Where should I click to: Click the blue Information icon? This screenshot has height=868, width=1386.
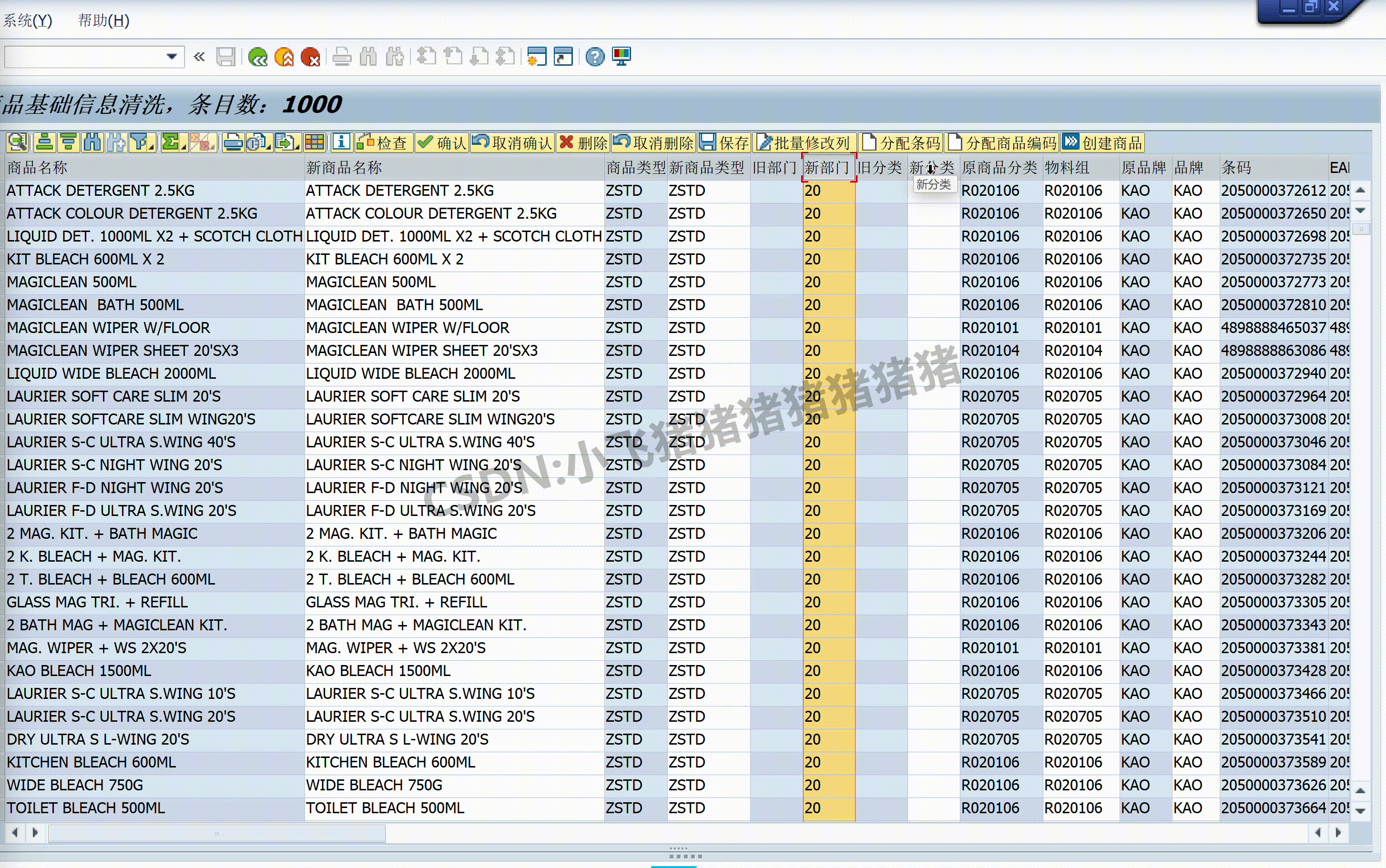[x=341, y=142]
